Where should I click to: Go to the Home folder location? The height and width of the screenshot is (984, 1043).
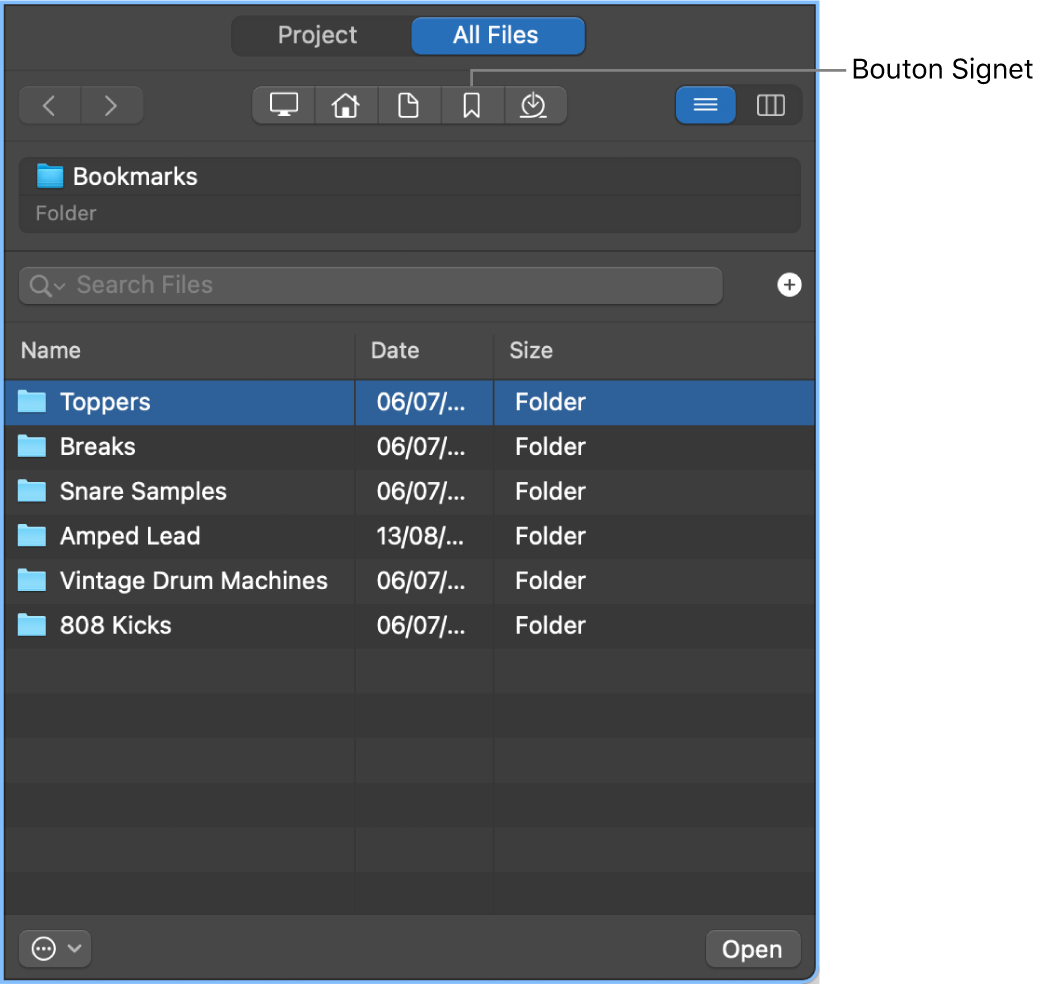[x=346, y=105]
